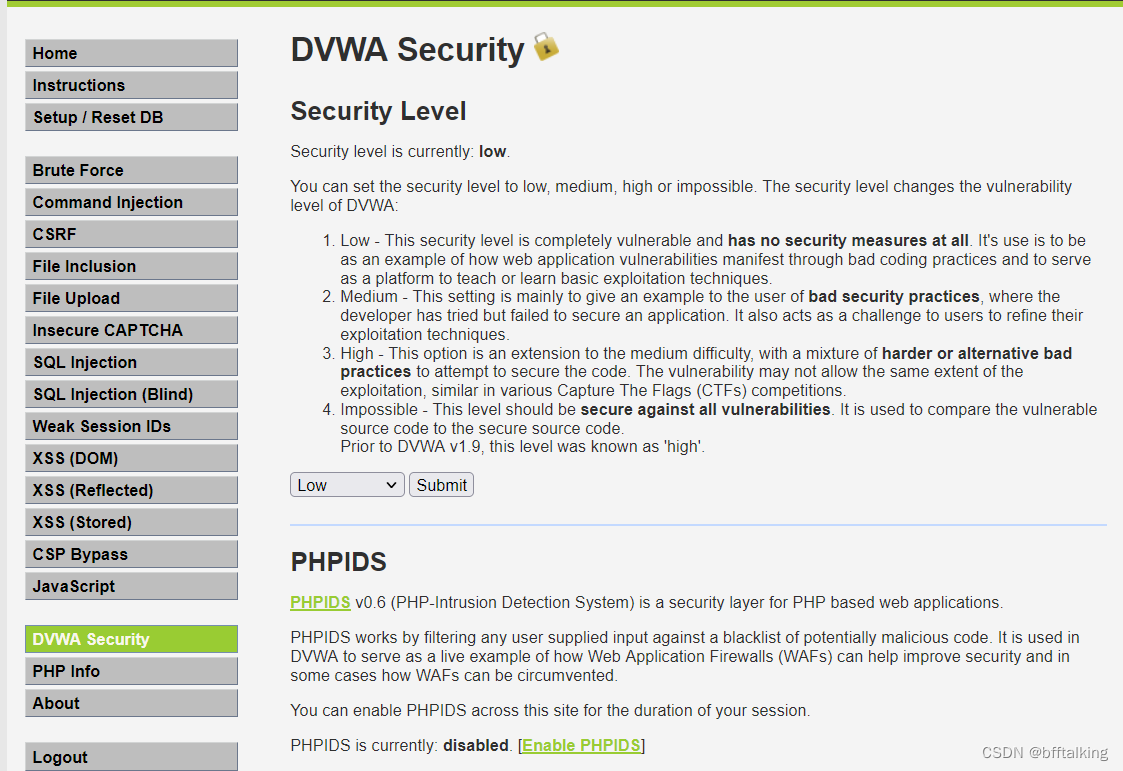The image size is (1123, 771).
Task: Click the padlock icon beside DVWA Security
Action: pyautogui.click(x=546, y=47)
